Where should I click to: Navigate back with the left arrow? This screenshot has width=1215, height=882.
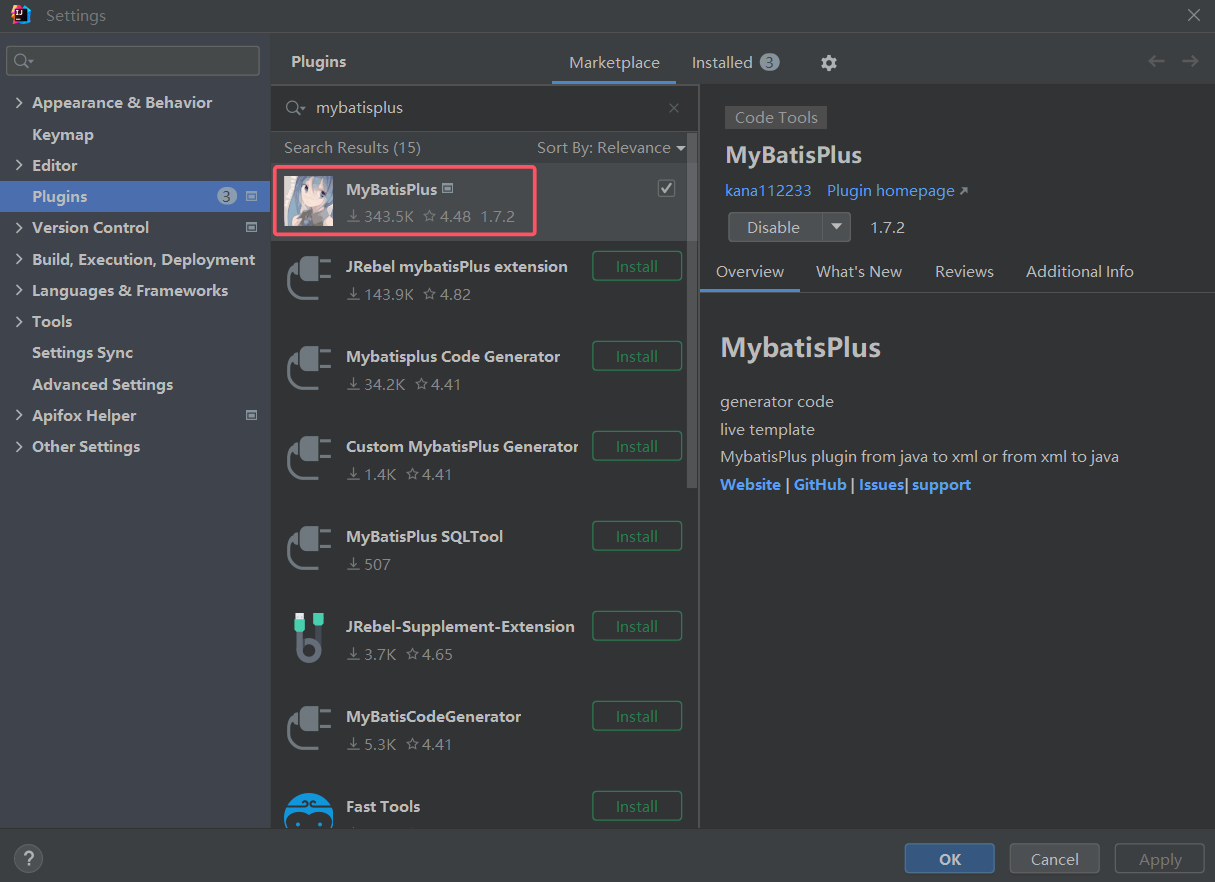coord(1156,62)
